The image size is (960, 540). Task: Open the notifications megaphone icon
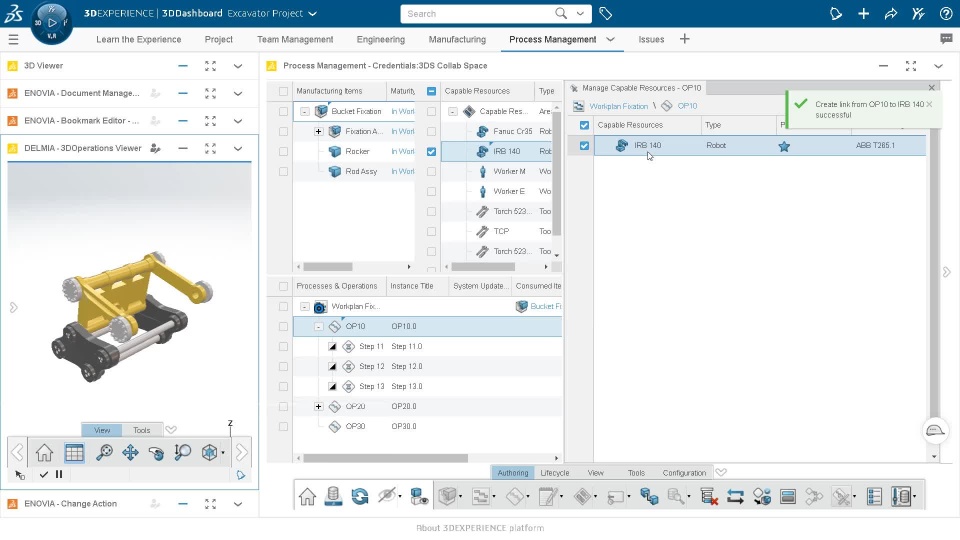(836, 13)
